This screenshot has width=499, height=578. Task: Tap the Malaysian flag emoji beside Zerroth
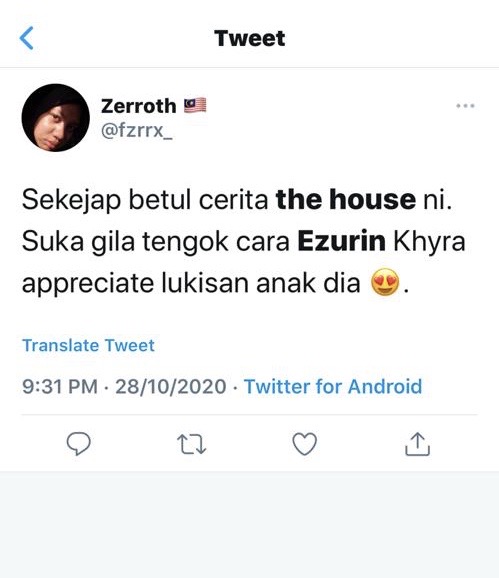coord(195,105)
